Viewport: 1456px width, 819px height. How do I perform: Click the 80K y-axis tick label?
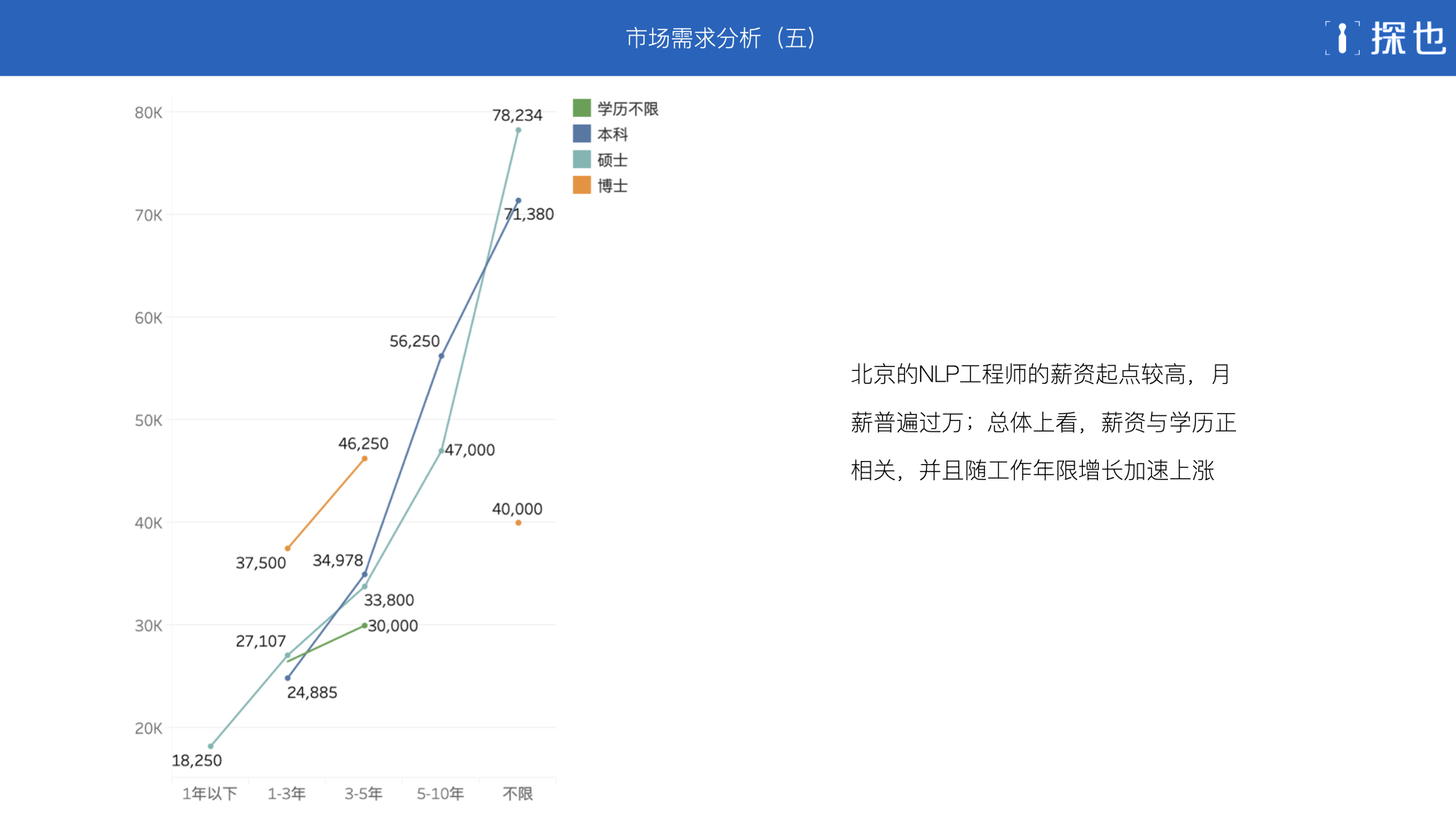tap(149, 113)
